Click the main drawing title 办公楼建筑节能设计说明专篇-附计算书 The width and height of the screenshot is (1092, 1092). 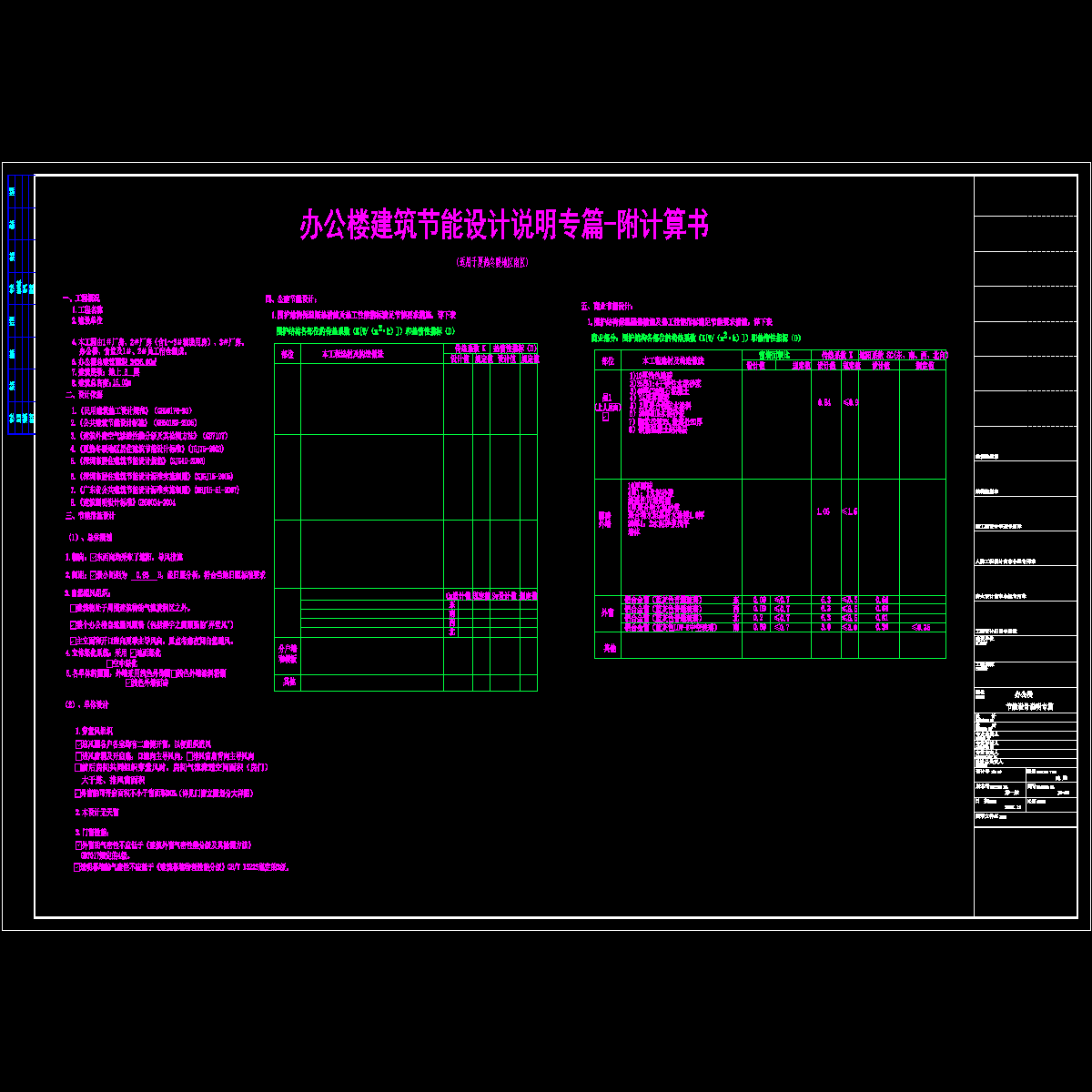pyautogui.click(x=504, y=226)
